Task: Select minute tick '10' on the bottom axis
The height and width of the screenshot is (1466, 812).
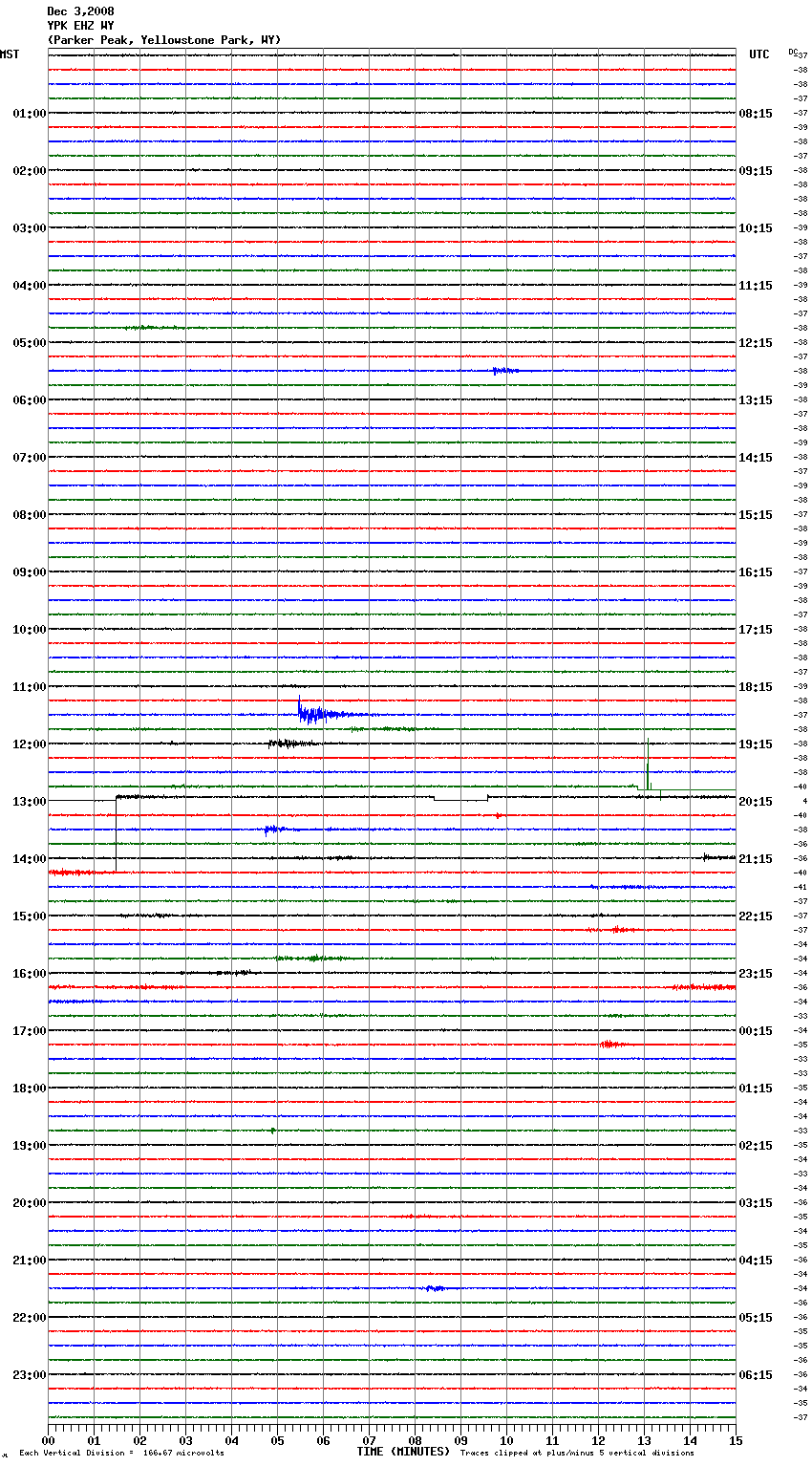Action: [506, 1440]
